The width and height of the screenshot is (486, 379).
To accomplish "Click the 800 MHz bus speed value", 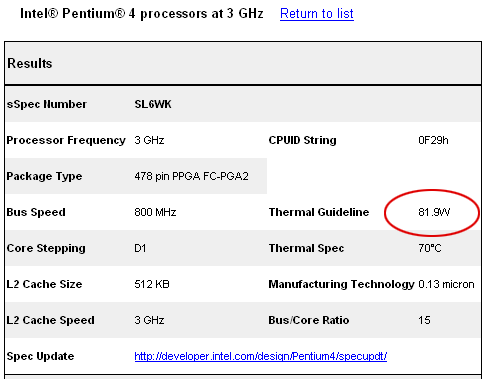I will [155, 212].
